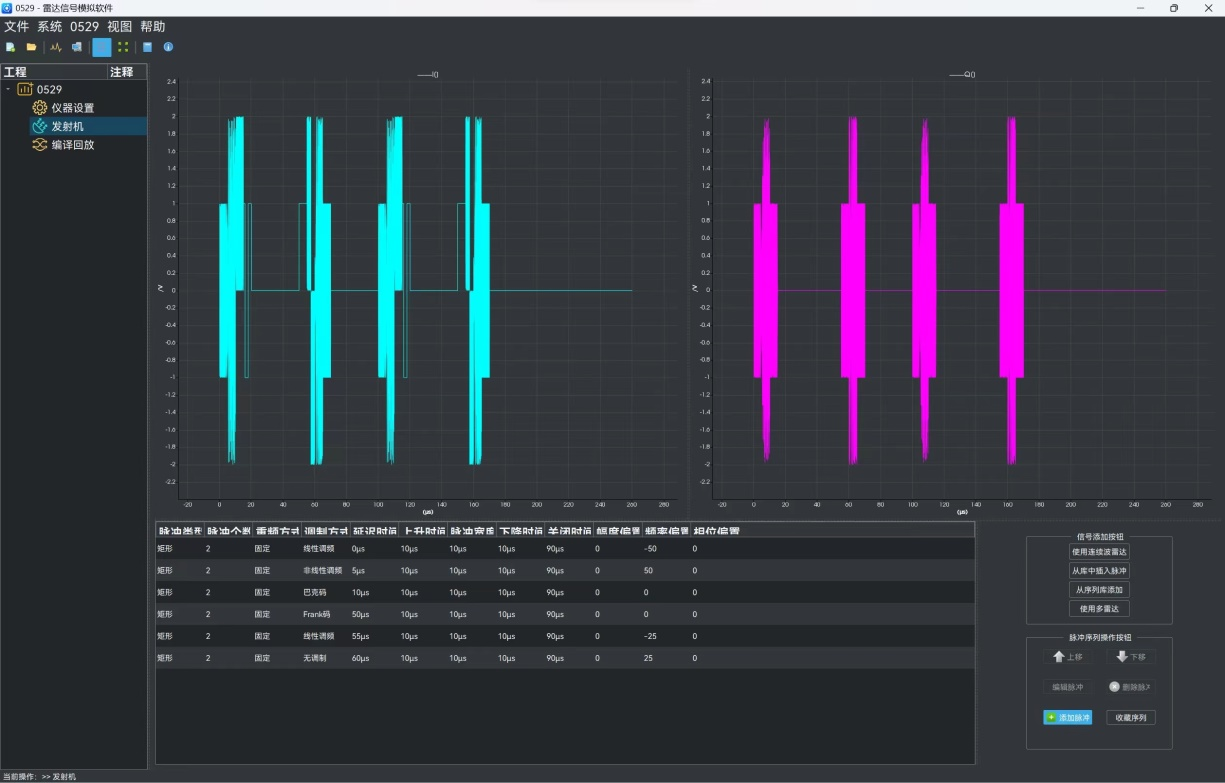
Task: Click the blue calculator toolbar icon
Action: coord(148,47)
